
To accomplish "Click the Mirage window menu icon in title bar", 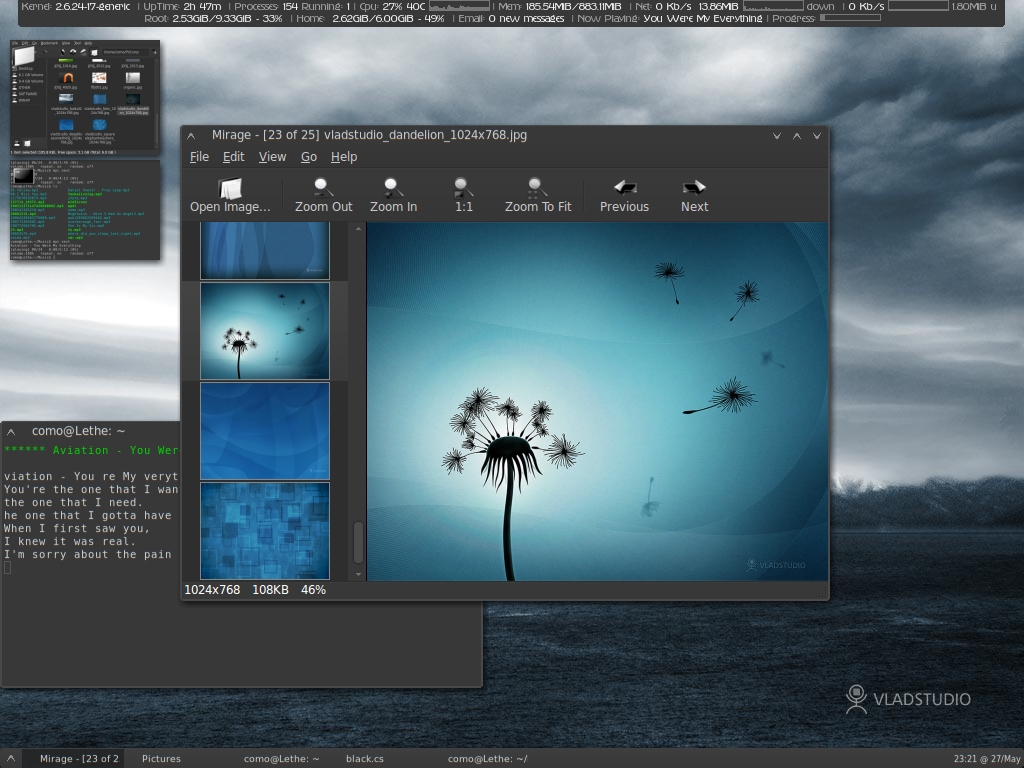I will tap(191, 136).
